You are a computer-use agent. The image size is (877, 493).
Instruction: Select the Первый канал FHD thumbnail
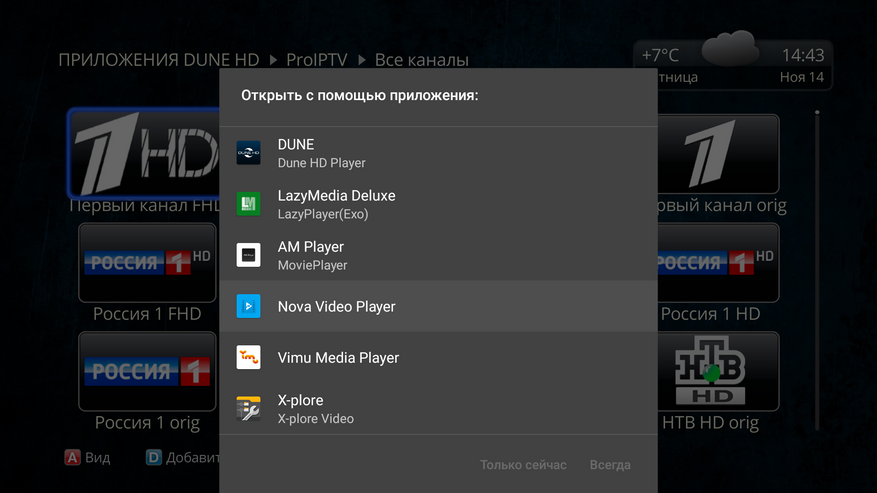click(x=144, y=153)
